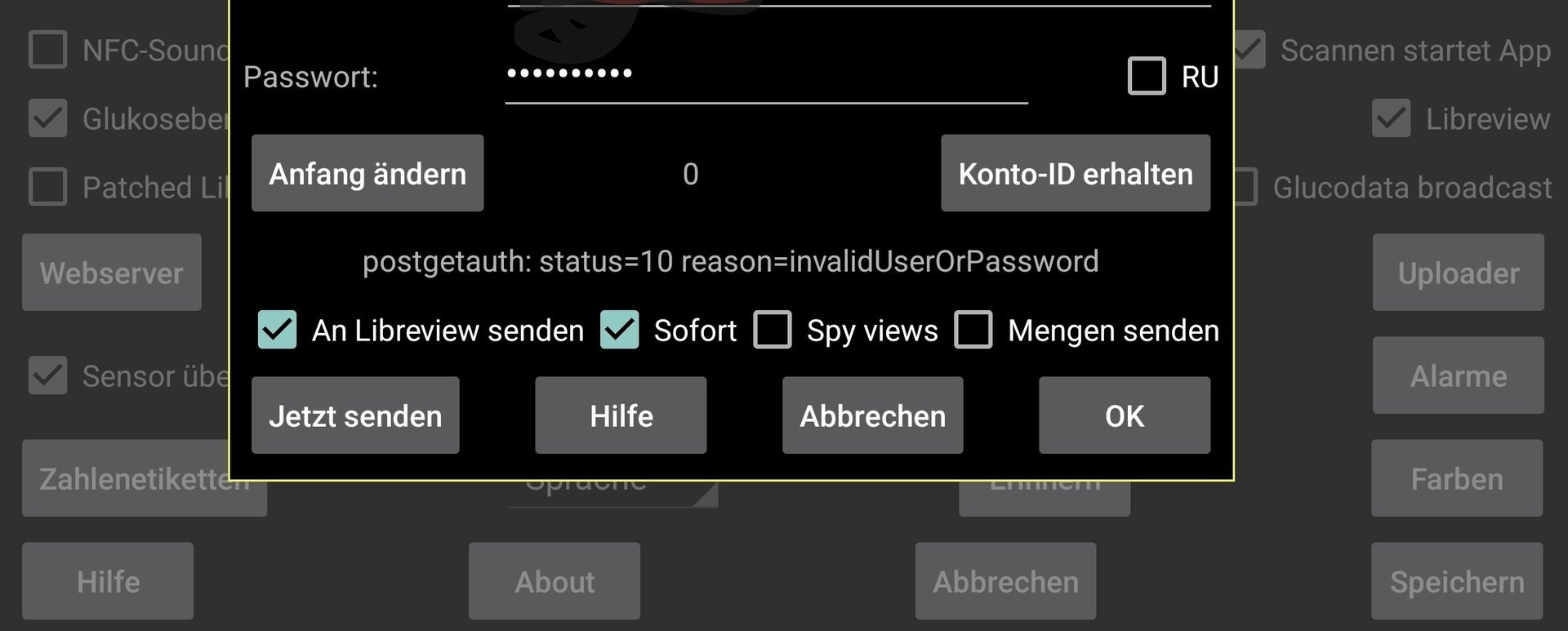
Task: Click the Anfang ändern button
Action: point(367,173)
